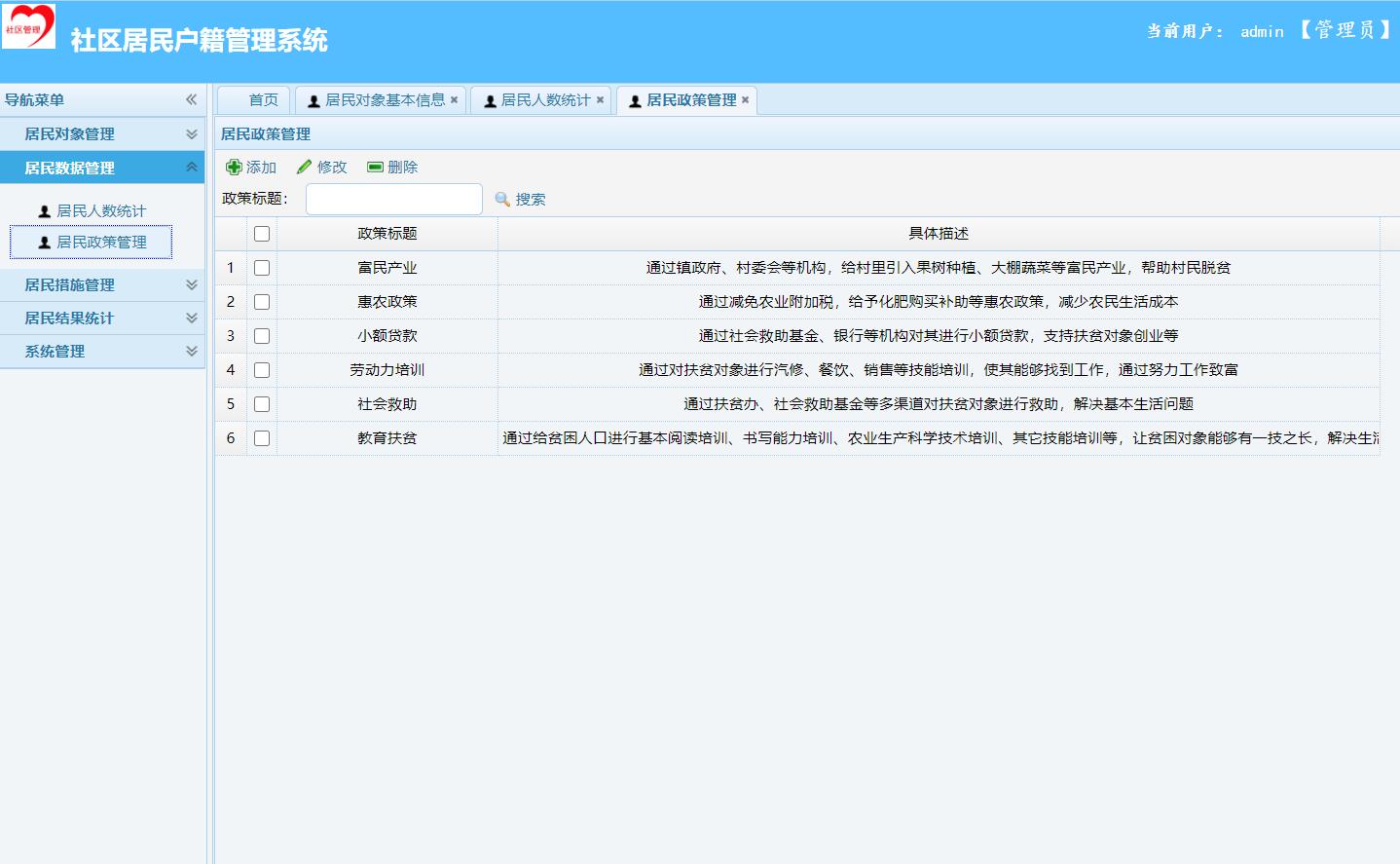Click the 【管理员】 user role label
Viewport: 1400px width, 864px height.
(1345, 30)
